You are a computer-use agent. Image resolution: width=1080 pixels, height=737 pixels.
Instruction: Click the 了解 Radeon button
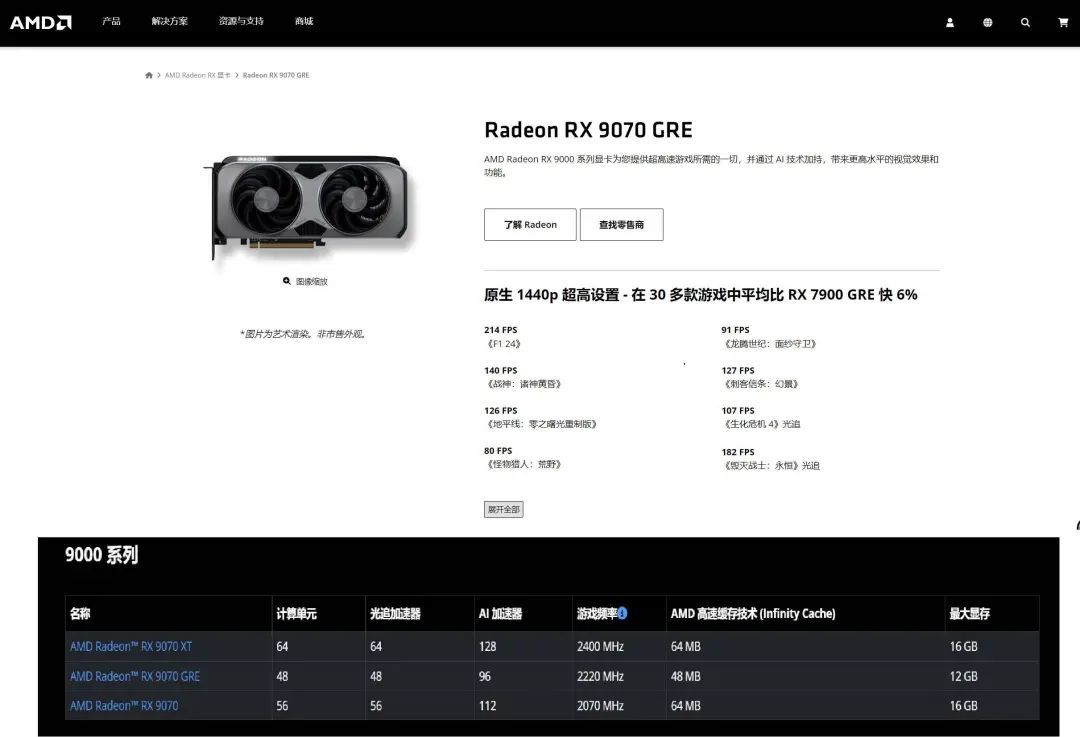[x=530, y=225]
